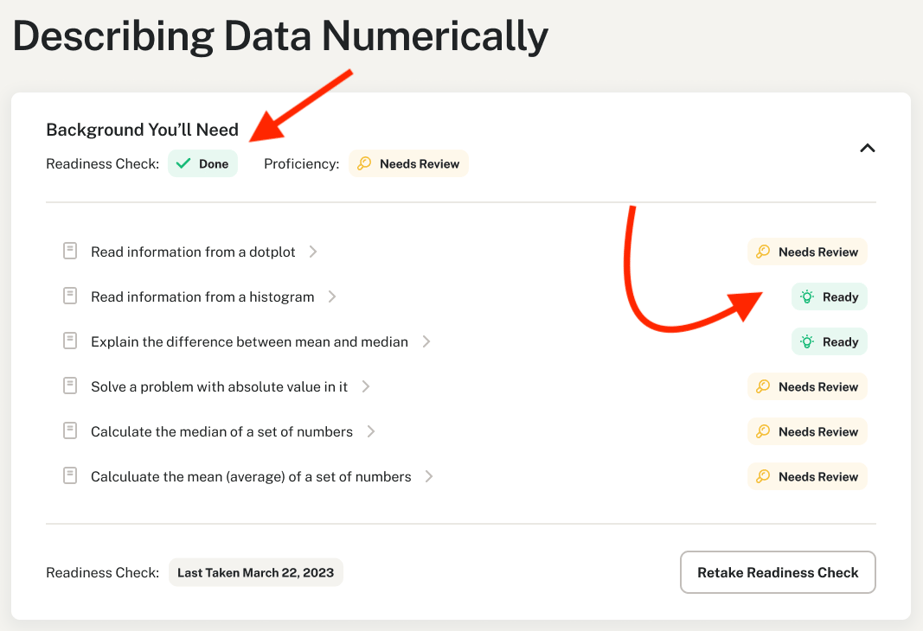Click green checkmark in Done badge
923x631 pixels.
coord(183,164)
